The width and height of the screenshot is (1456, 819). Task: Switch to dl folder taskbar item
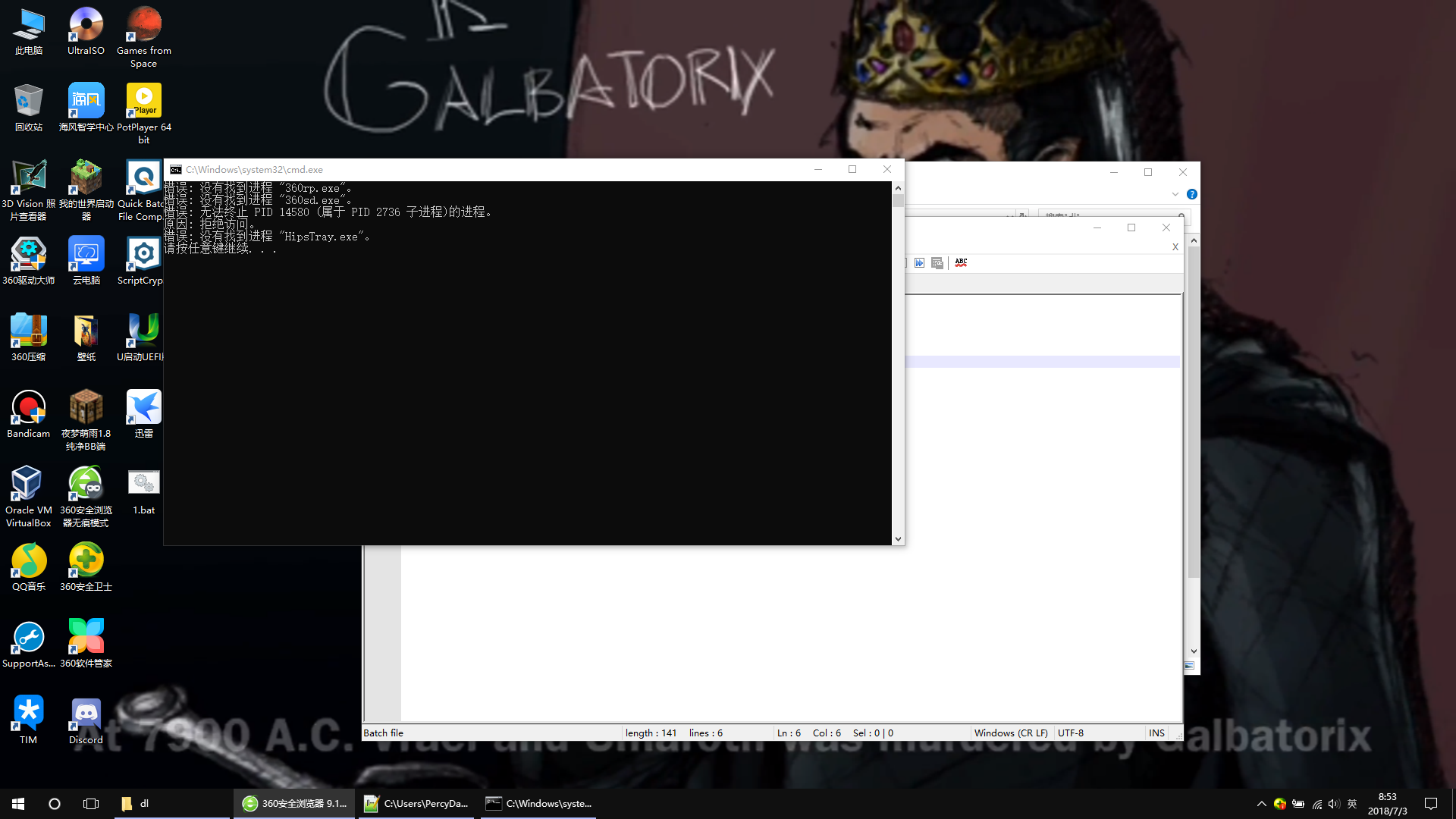coord(171,804)
